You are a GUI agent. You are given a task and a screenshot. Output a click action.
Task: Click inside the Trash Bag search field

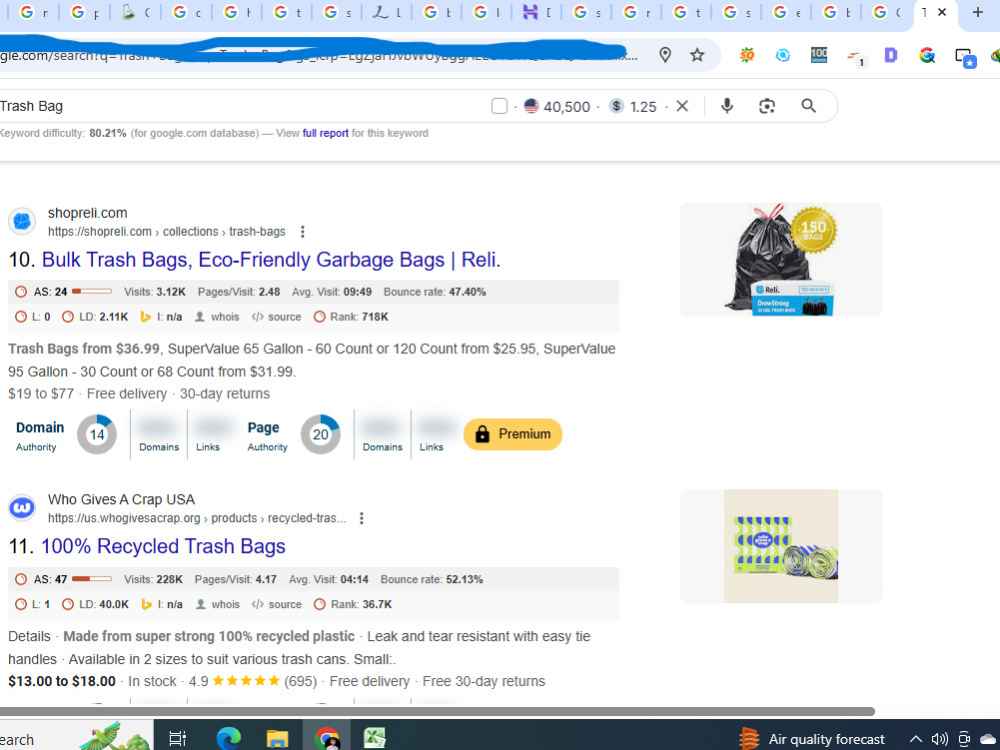point(242,106)
